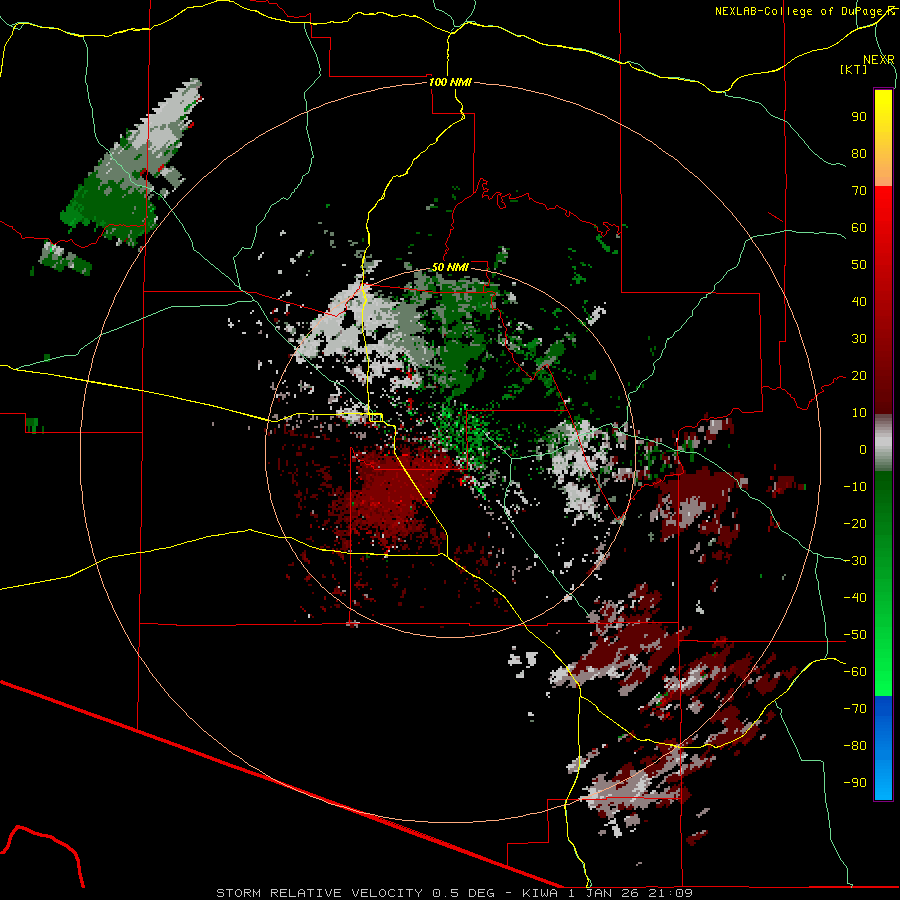Click the 10 value on the velocity scale
Image resolution: width=900 pixels, height=900 pixels.
pyautogui.click(x=859, y=413)
